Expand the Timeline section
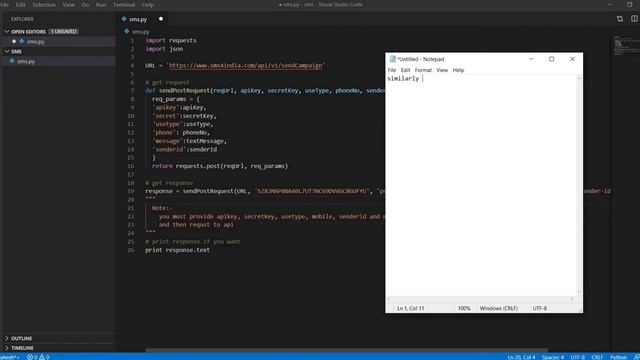Screen dimensions: 640x360 pos(7,348)
